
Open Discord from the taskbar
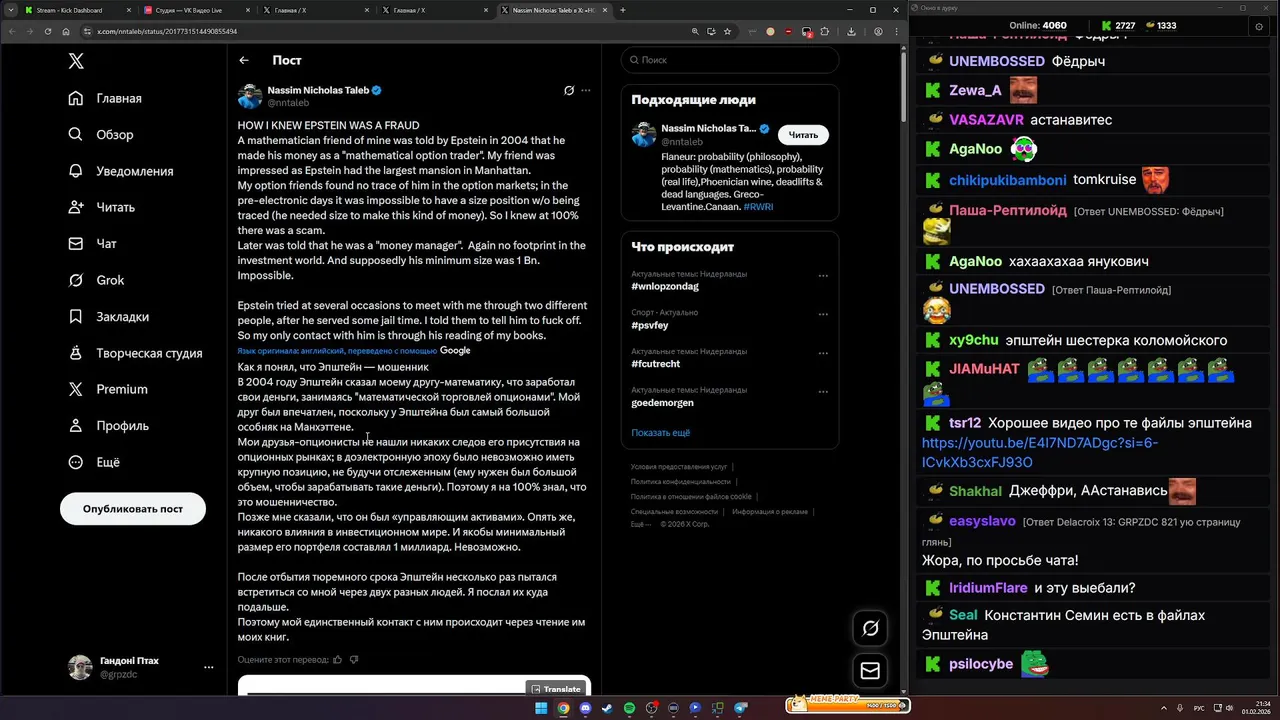pyautogui.click(x=585, y=708)
